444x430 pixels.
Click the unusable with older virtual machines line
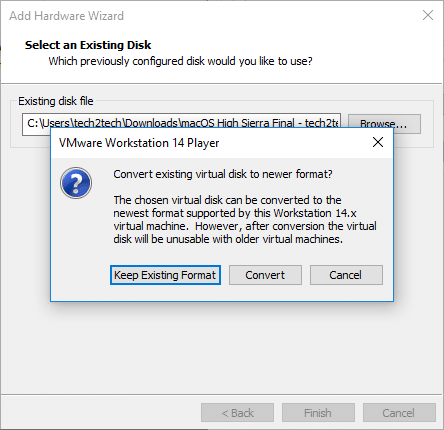(228, 239)
